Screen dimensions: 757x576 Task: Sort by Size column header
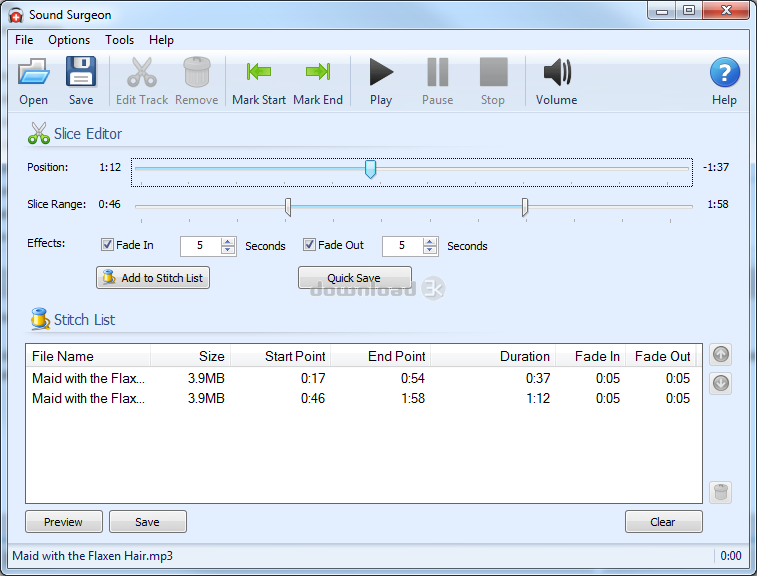click(190, 356)
